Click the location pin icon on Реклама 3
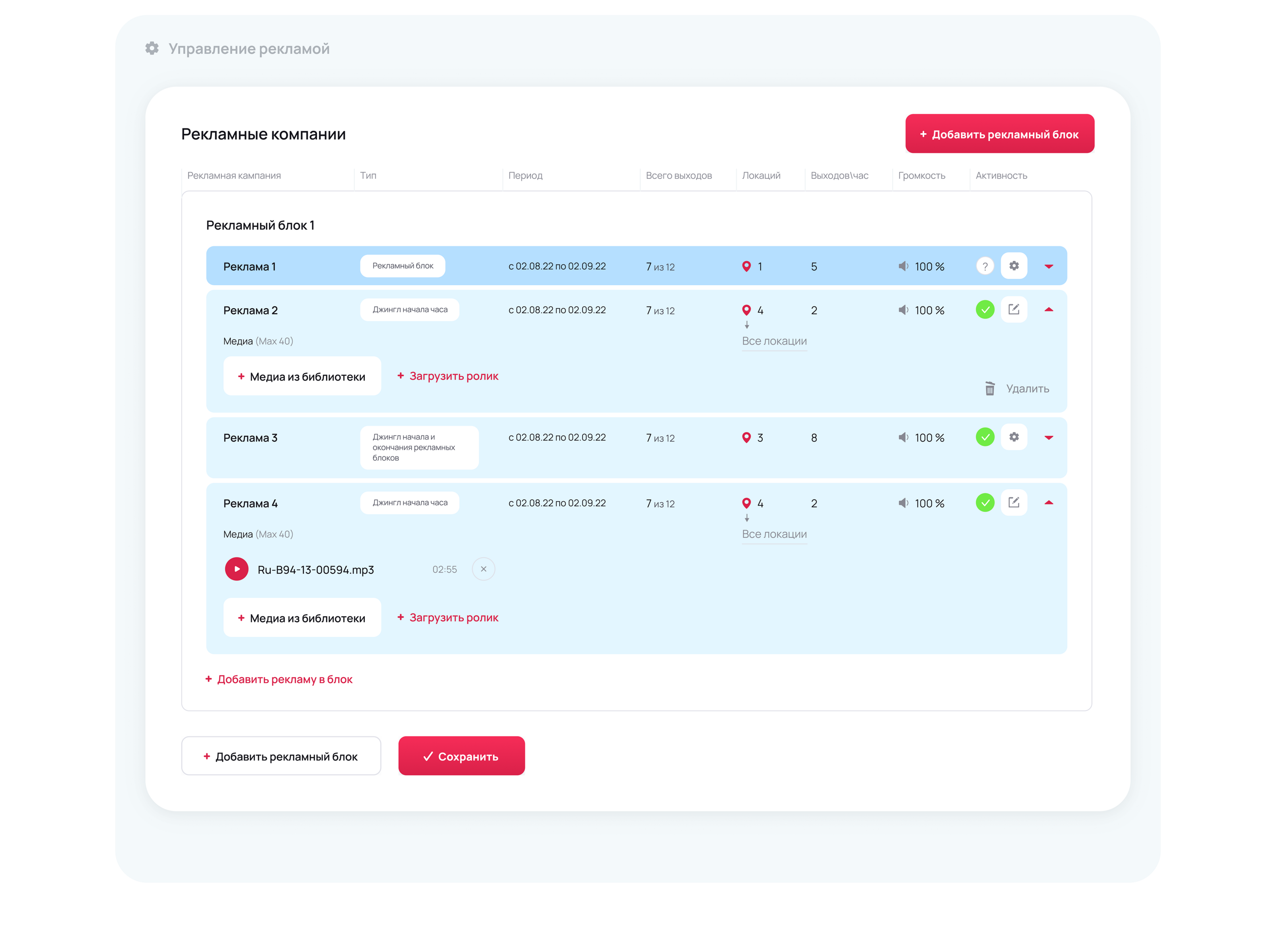The image size is (1276, 952). pos(746,438)
